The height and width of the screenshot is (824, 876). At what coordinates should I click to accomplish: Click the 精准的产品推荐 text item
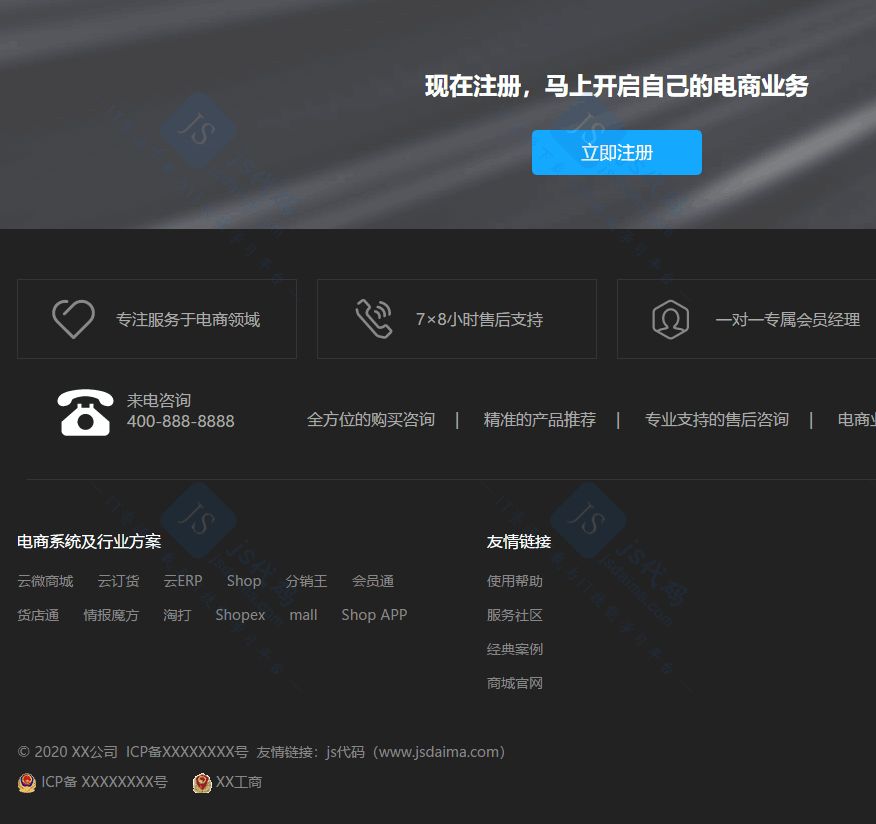pos(540,420)
